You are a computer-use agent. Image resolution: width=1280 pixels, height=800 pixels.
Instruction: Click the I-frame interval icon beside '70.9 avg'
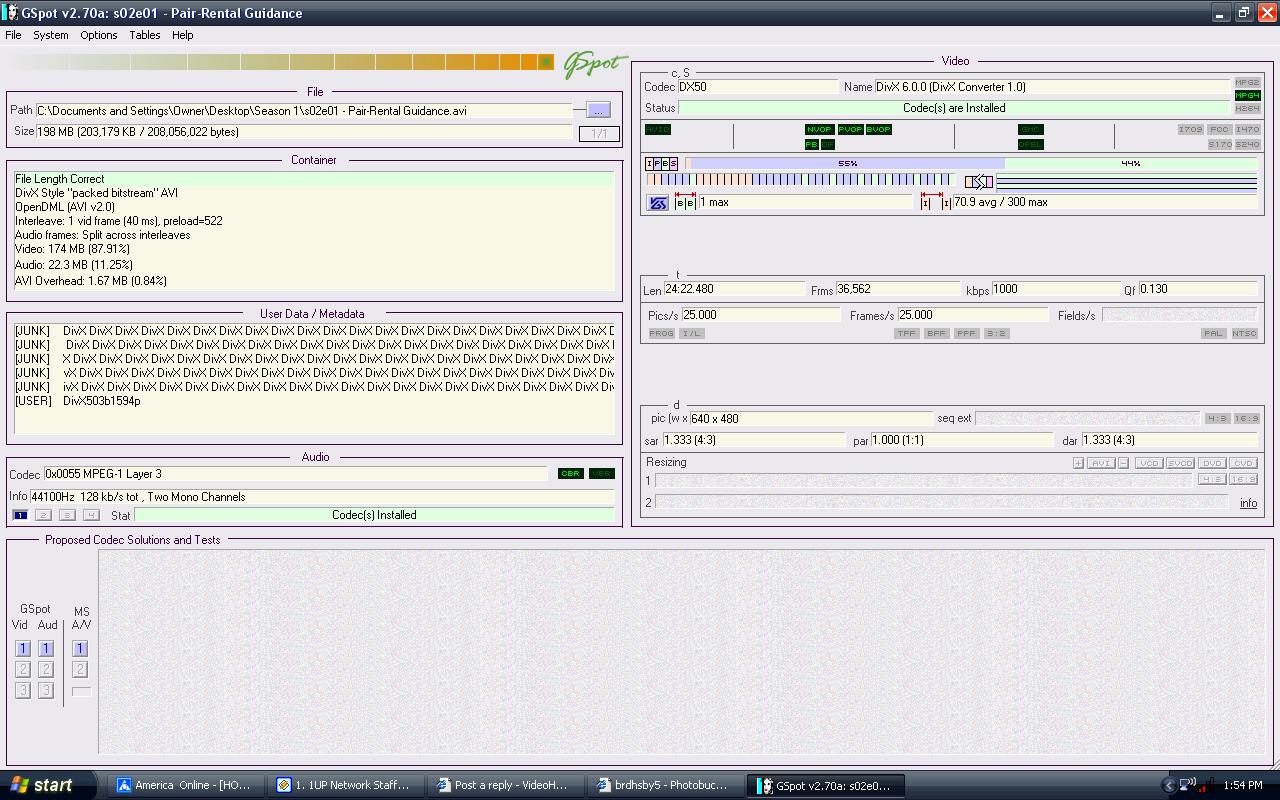point(935,202)
